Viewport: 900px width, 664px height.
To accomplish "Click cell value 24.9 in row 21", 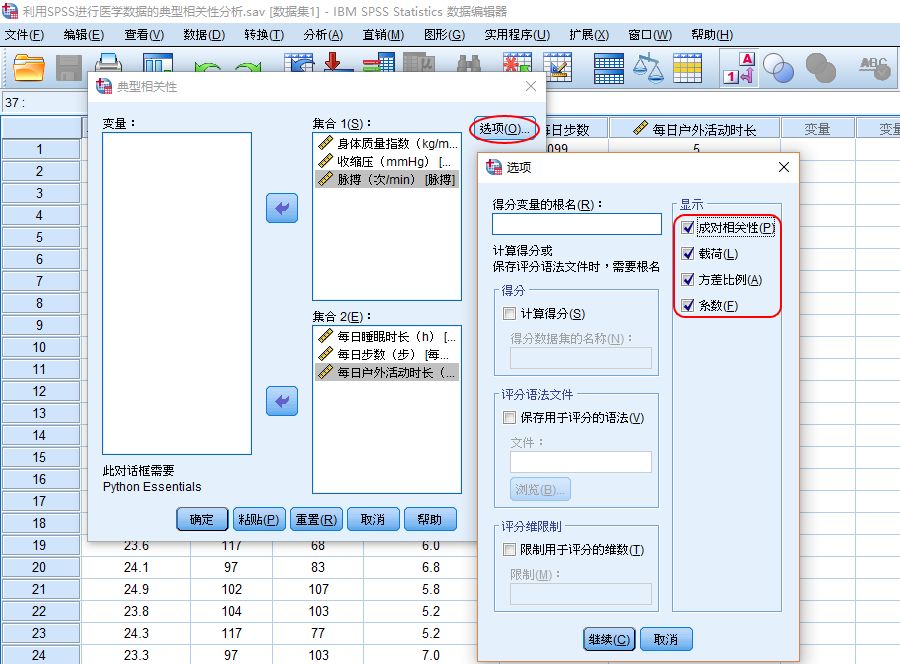I will click(x=136, y=589).
